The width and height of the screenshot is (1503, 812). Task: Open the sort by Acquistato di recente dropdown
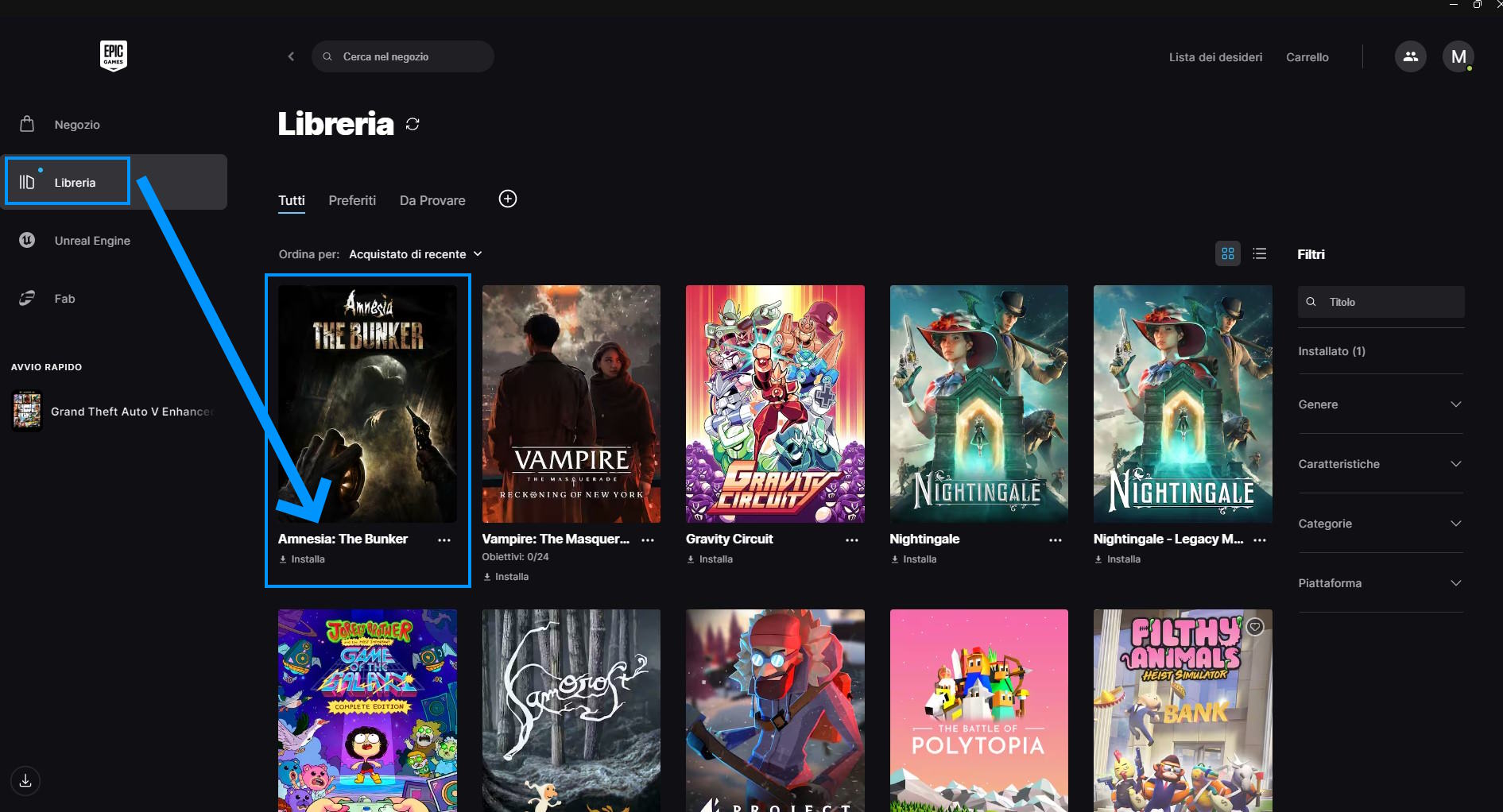415,254
